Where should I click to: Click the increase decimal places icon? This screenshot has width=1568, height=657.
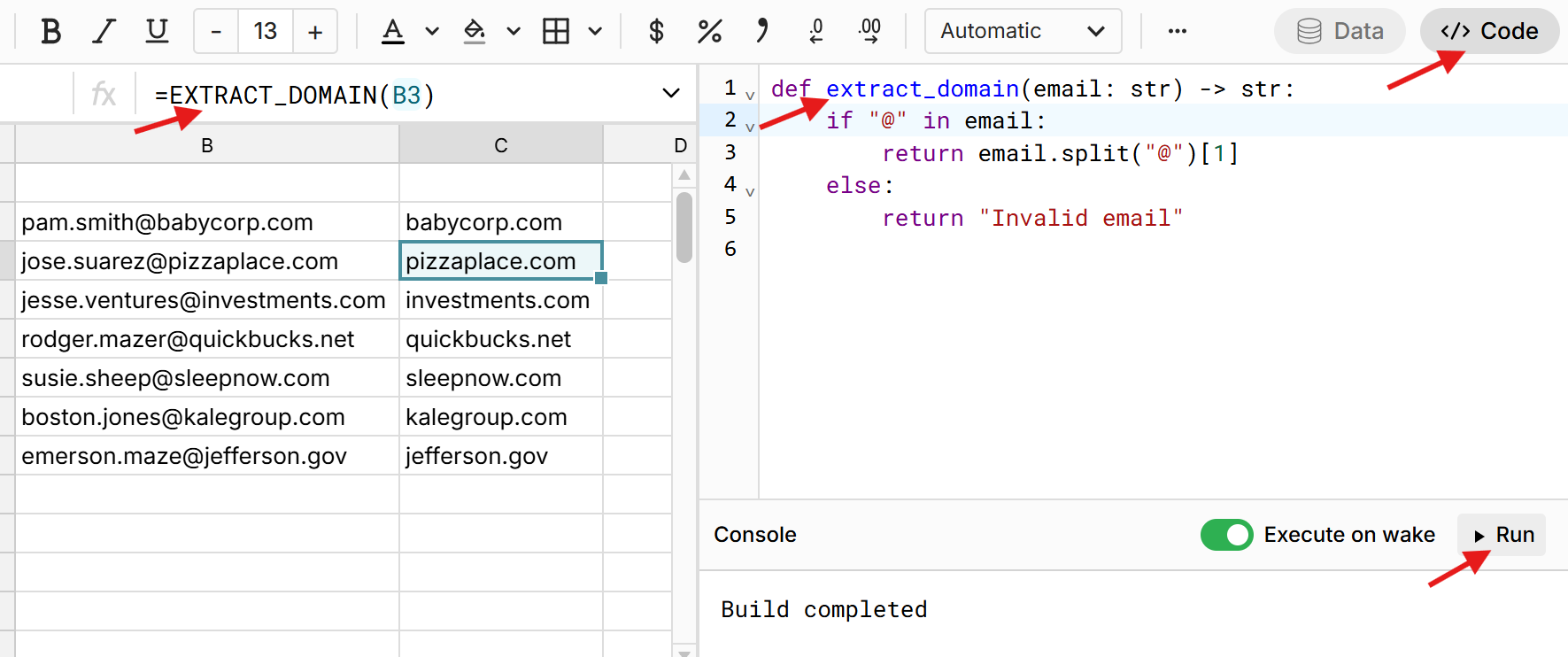click(x=869, y=32)
